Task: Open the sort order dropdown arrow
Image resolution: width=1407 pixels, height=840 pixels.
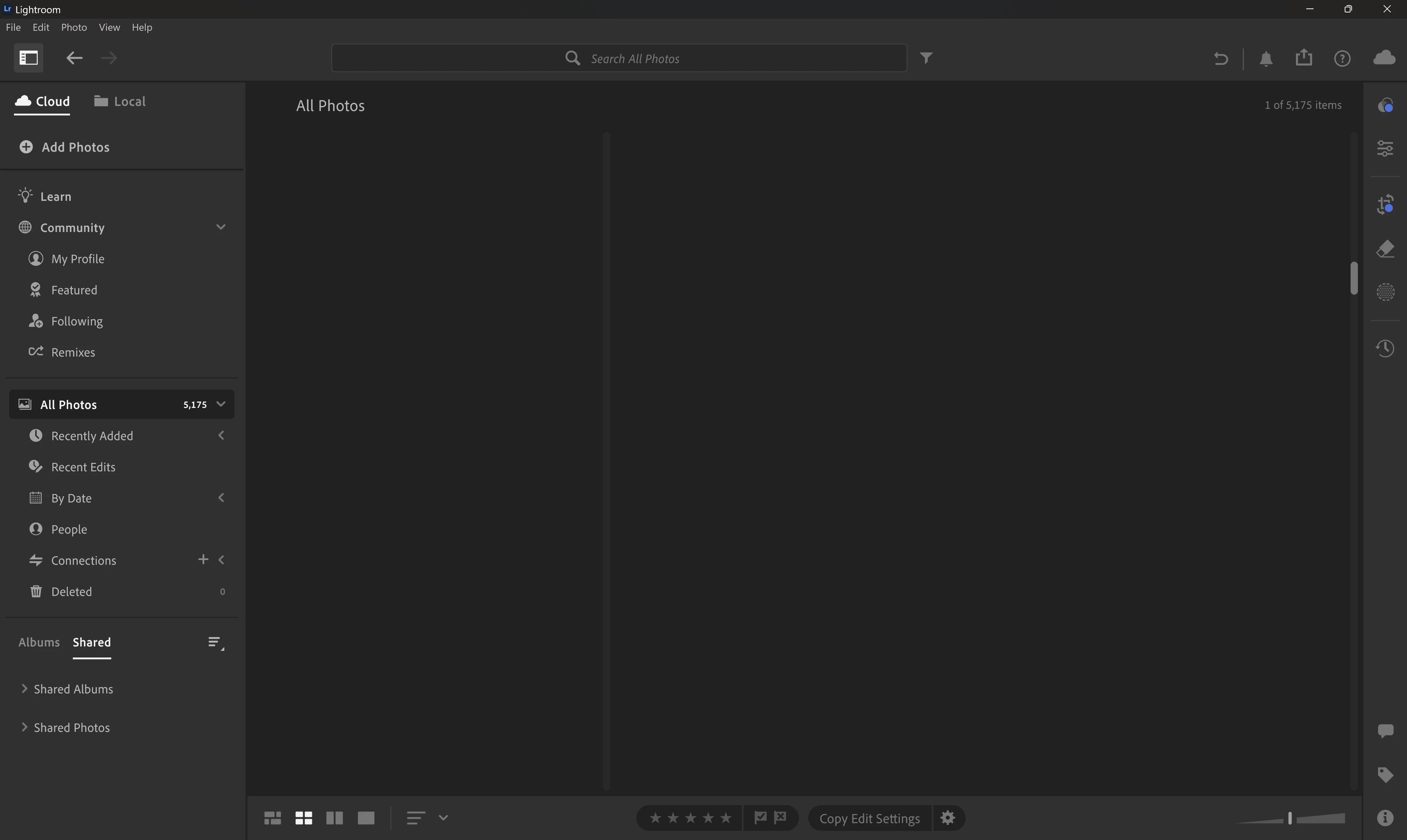Action: pyautogui.click(x=443, y=818)
